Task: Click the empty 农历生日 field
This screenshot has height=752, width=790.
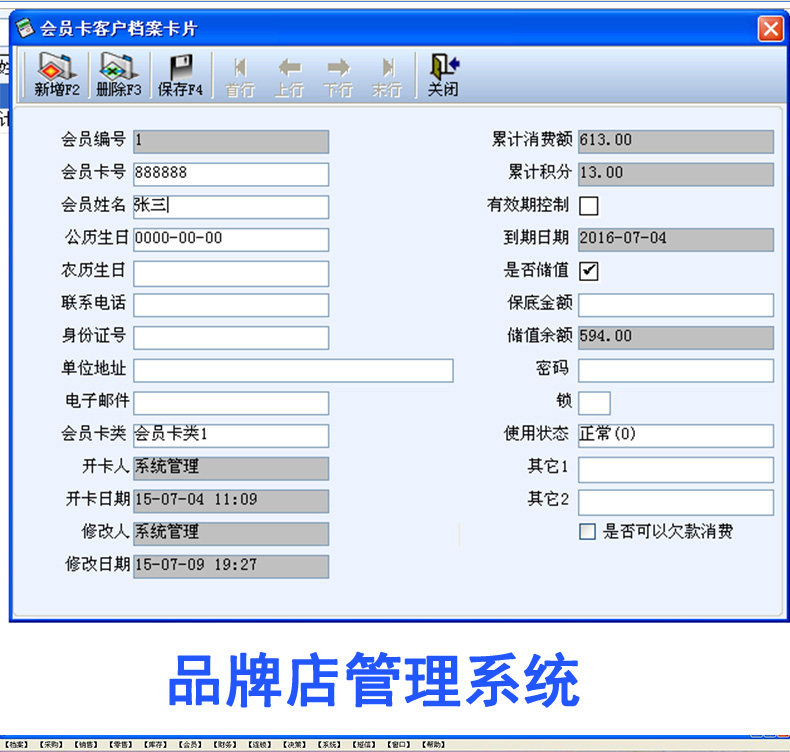Action: [x=231, y=272]
